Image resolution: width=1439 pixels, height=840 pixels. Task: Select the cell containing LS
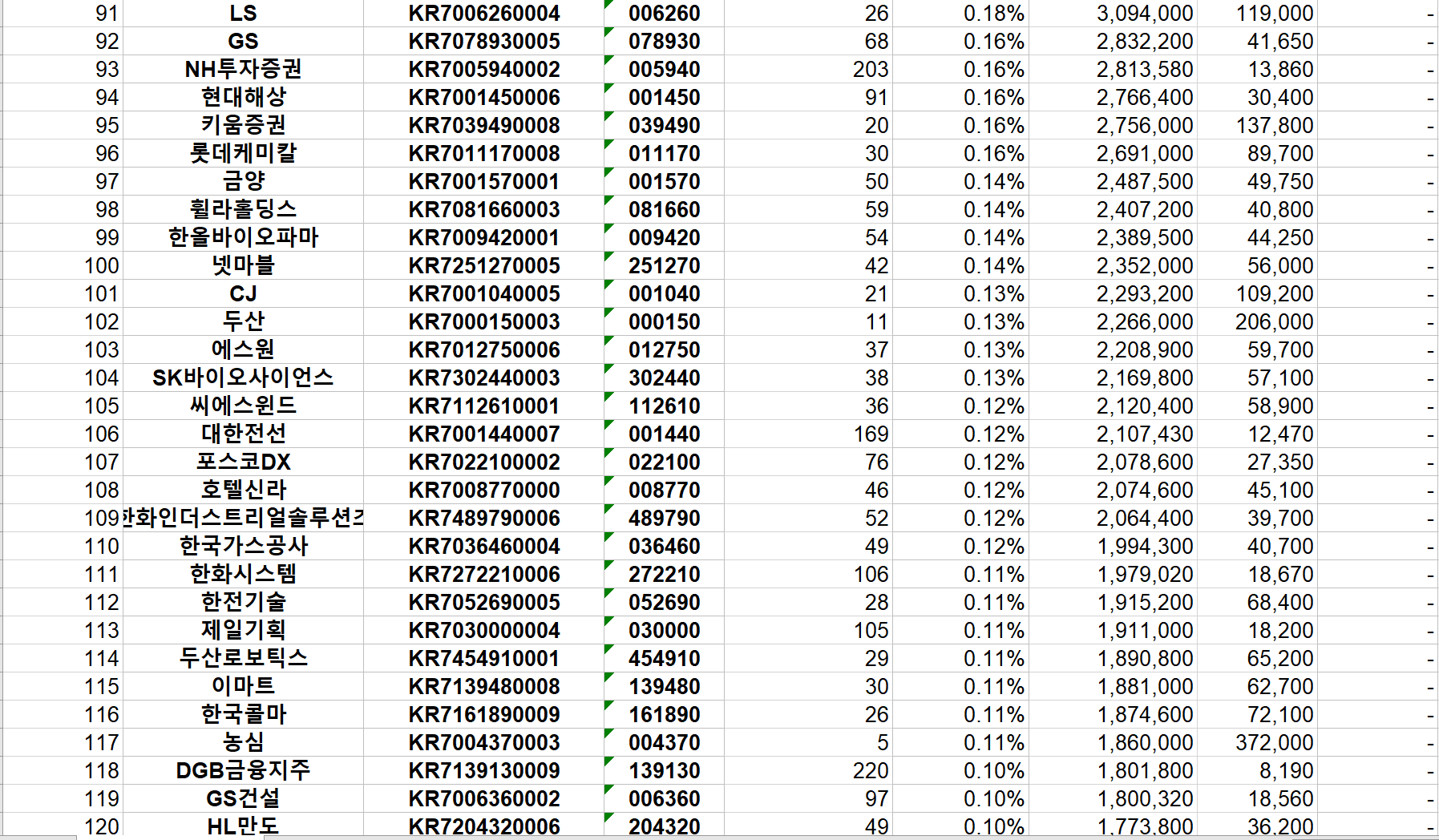(x=243, y=14)
